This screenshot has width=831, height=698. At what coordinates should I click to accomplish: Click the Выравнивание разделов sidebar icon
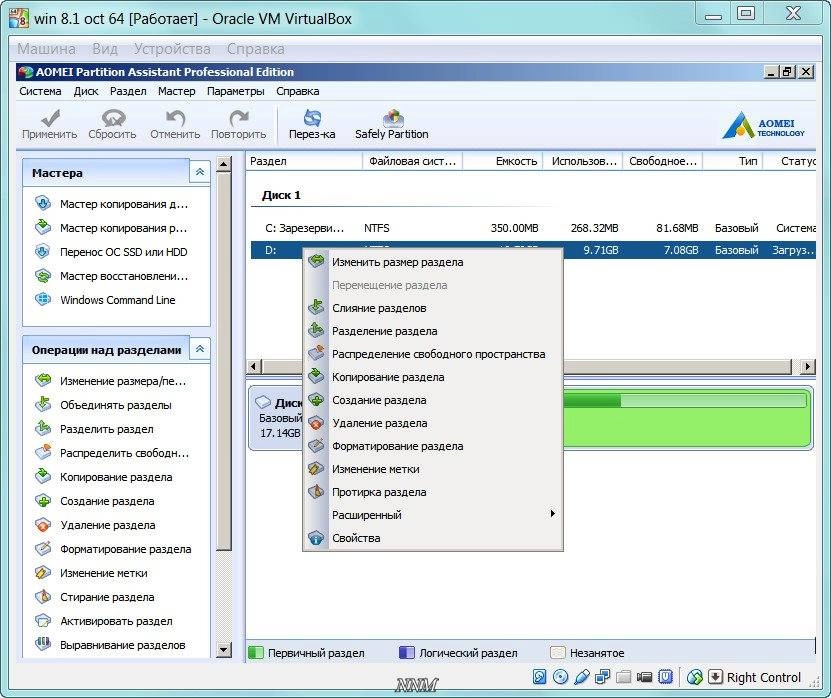(x=43, y=644)
